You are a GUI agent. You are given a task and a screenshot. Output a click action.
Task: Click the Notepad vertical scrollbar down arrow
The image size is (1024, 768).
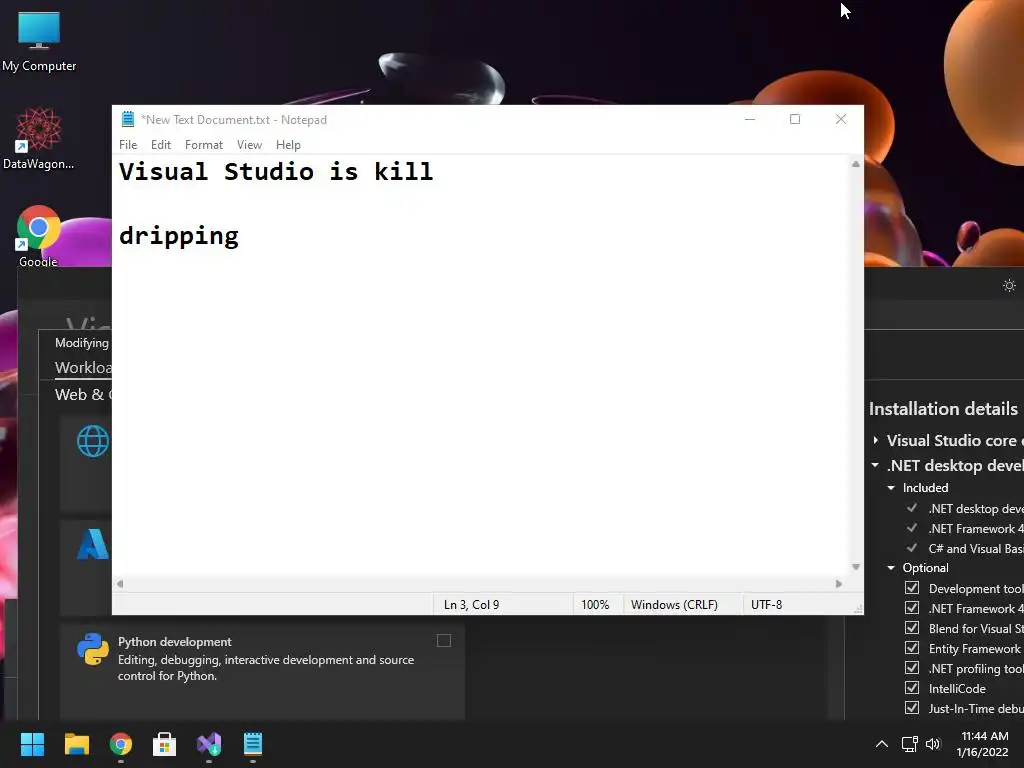[856, 567]
